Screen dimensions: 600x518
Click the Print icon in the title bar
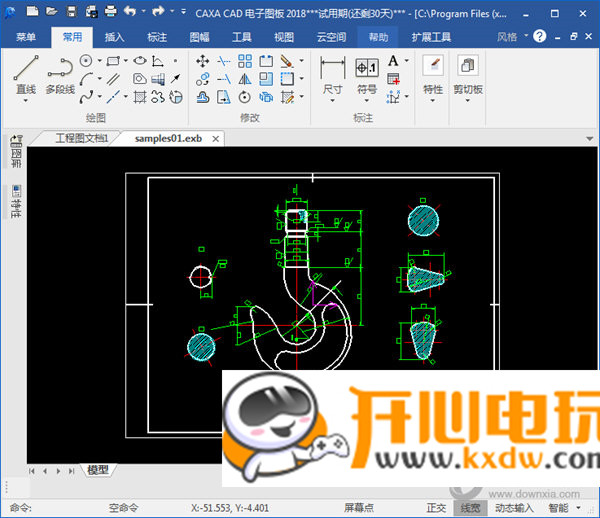point(111,11)
